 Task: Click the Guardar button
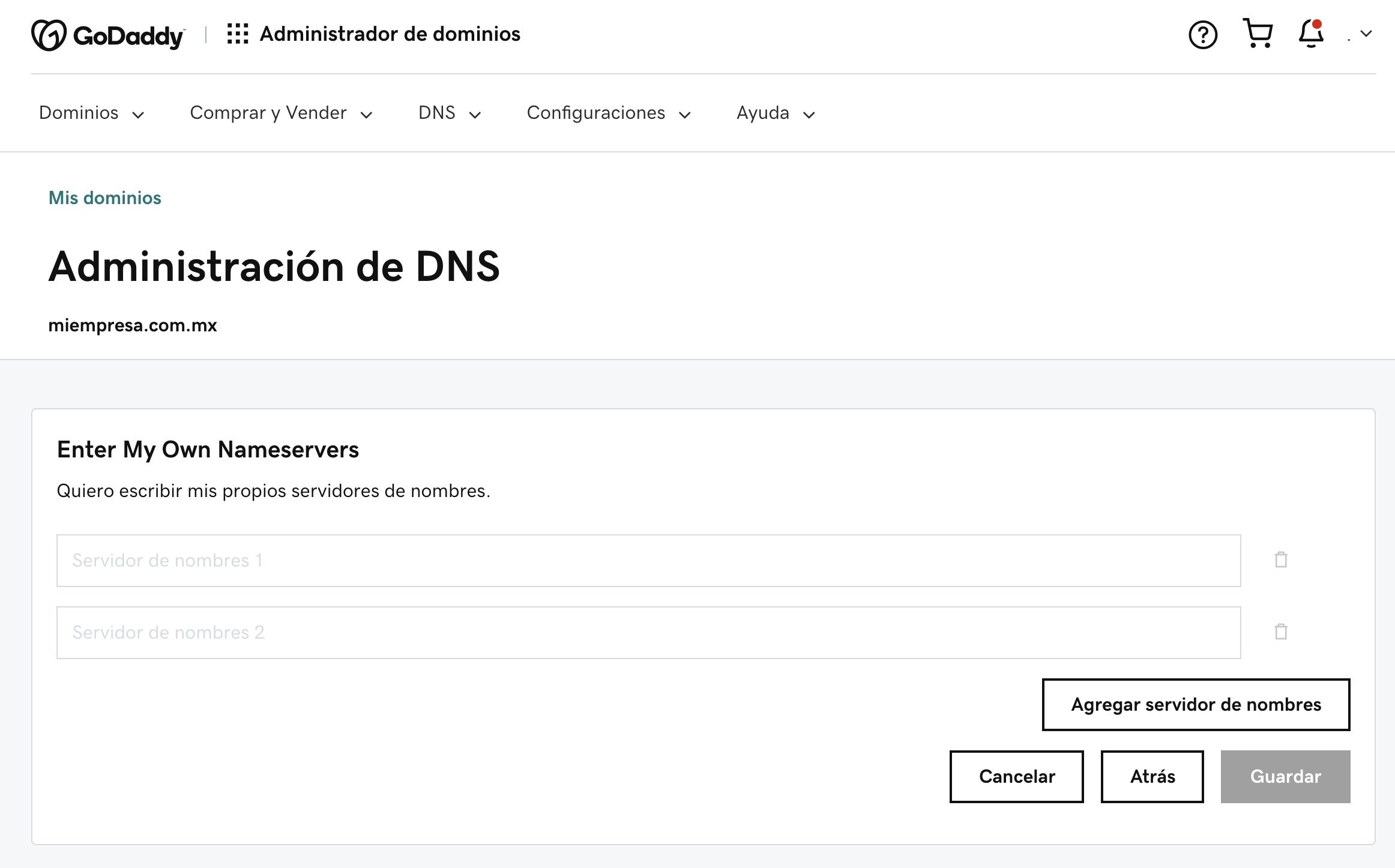coord(1285,776)
